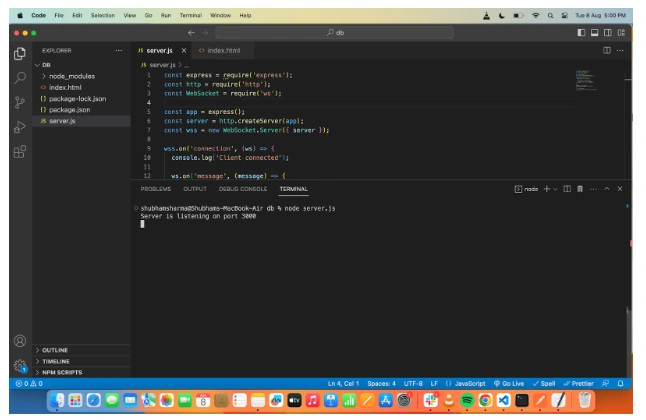Split the editor to the right
Viewport: 646px width, 420px height.
click(607, 50)
